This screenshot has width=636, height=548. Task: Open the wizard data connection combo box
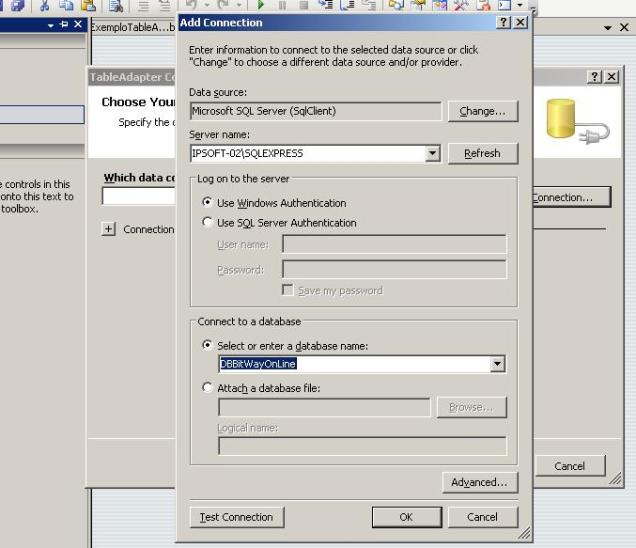click(x=139, y=196)
